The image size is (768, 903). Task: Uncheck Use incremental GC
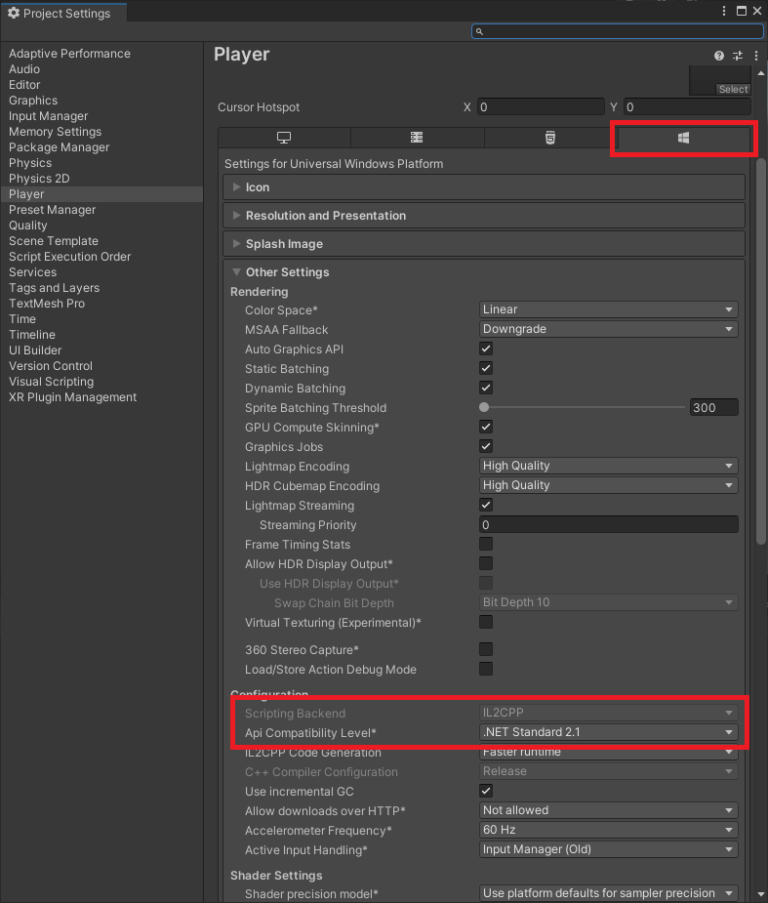point(485,790)
